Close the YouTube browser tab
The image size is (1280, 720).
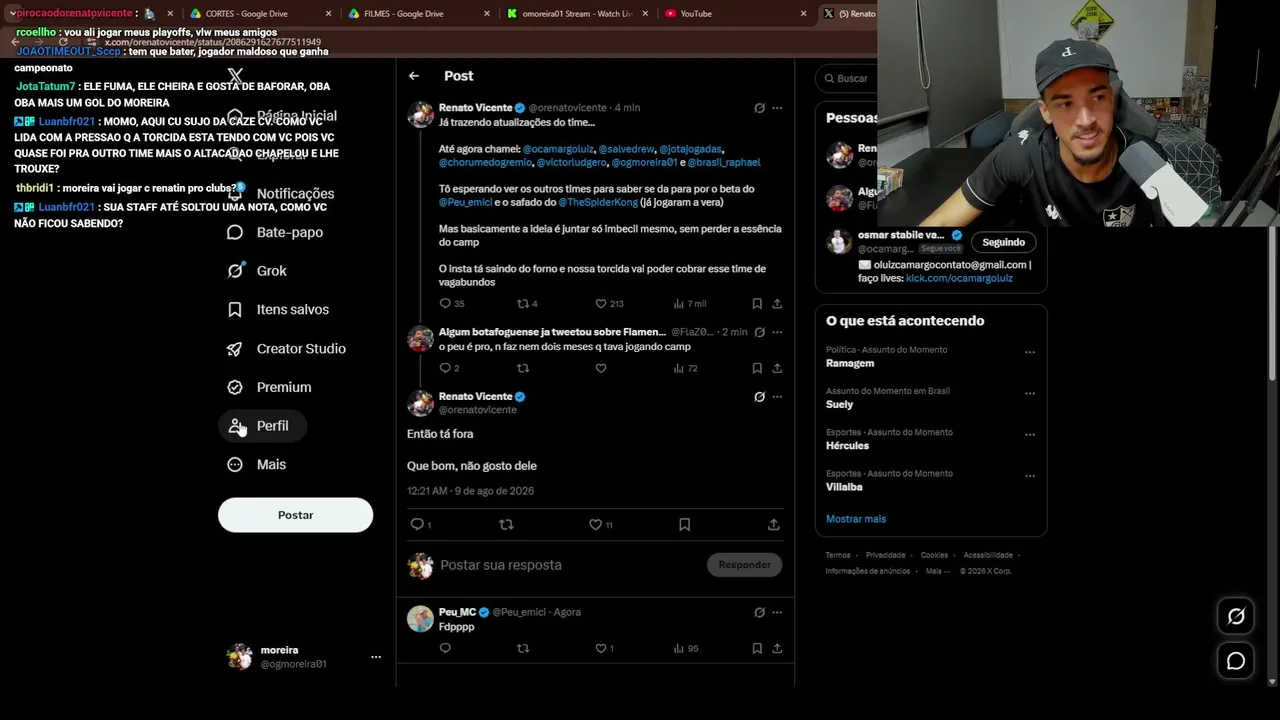point(803,14)
